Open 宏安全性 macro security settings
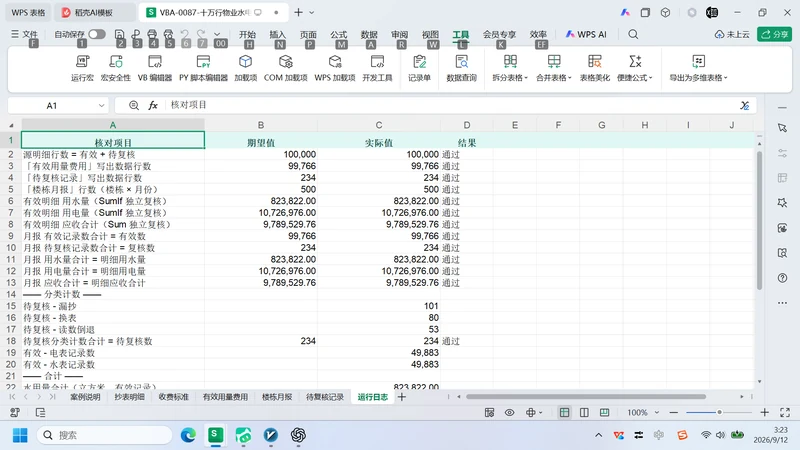This screenshot has width=800, height=450. click(x=116, y=68)
